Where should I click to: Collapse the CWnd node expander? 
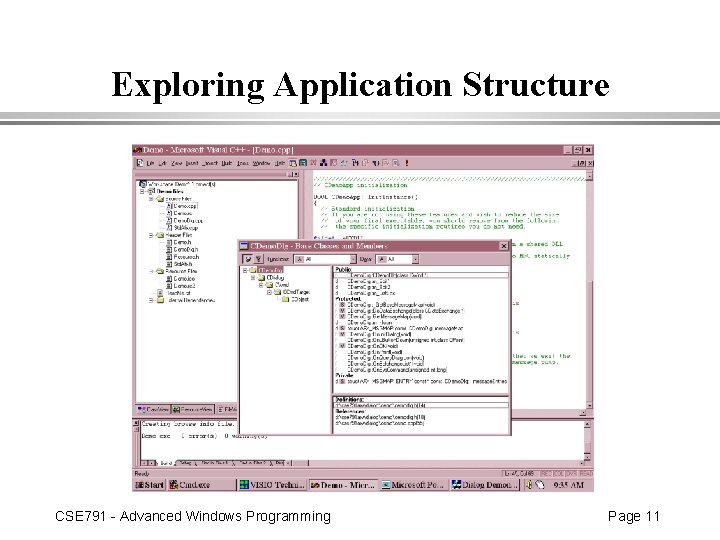click(x=261, y=285)
